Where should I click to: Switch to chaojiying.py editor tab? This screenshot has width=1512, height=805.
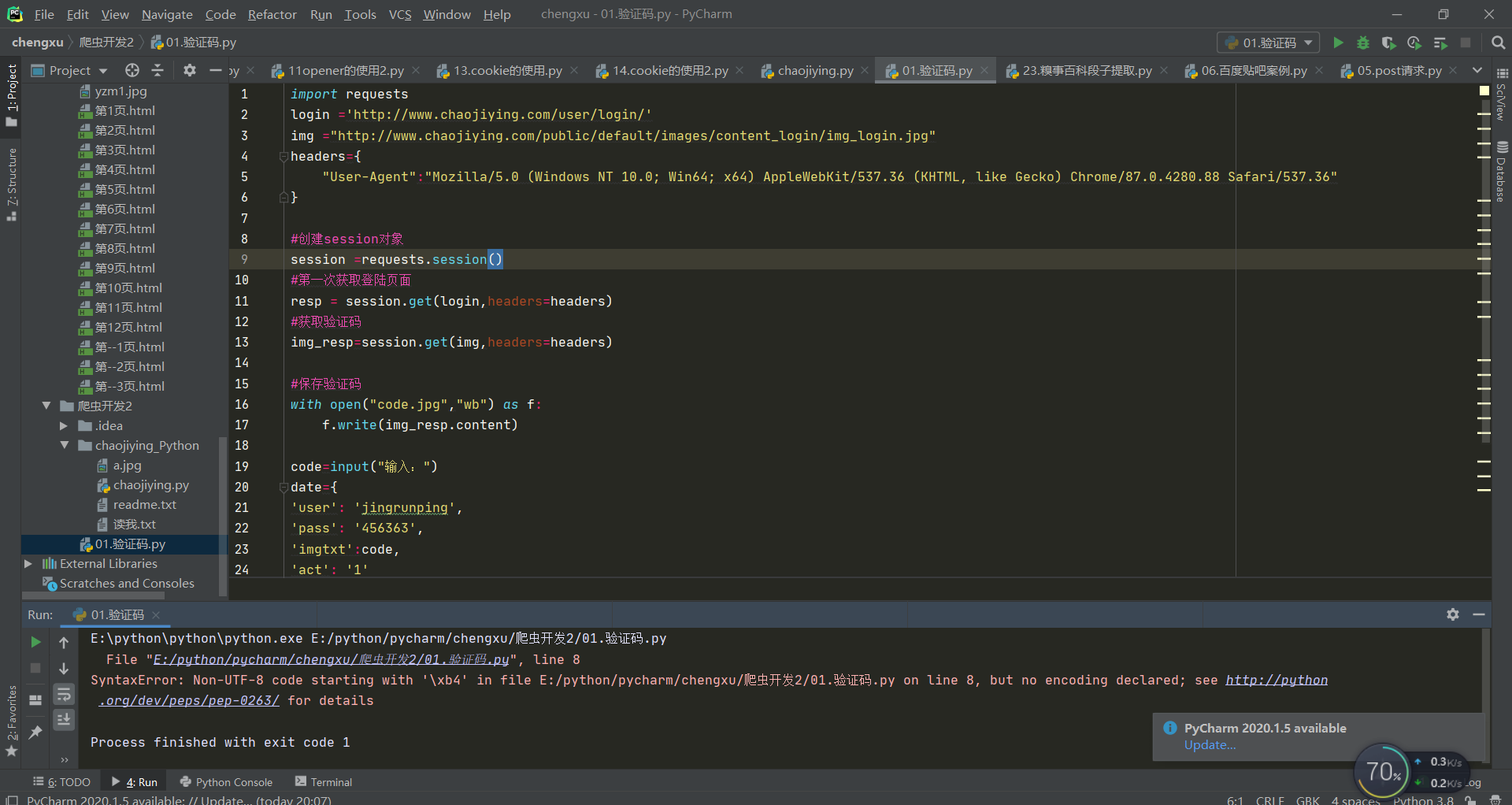pos(816,70)
